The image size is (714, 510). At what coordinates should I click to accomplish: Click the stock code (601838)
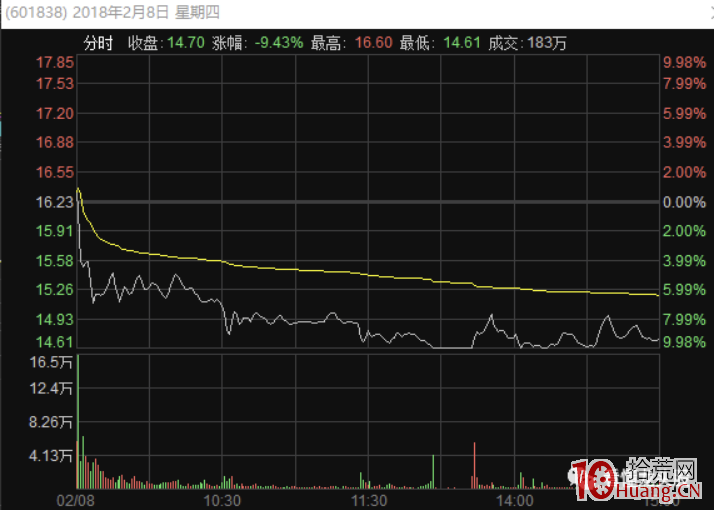[36, 12]
